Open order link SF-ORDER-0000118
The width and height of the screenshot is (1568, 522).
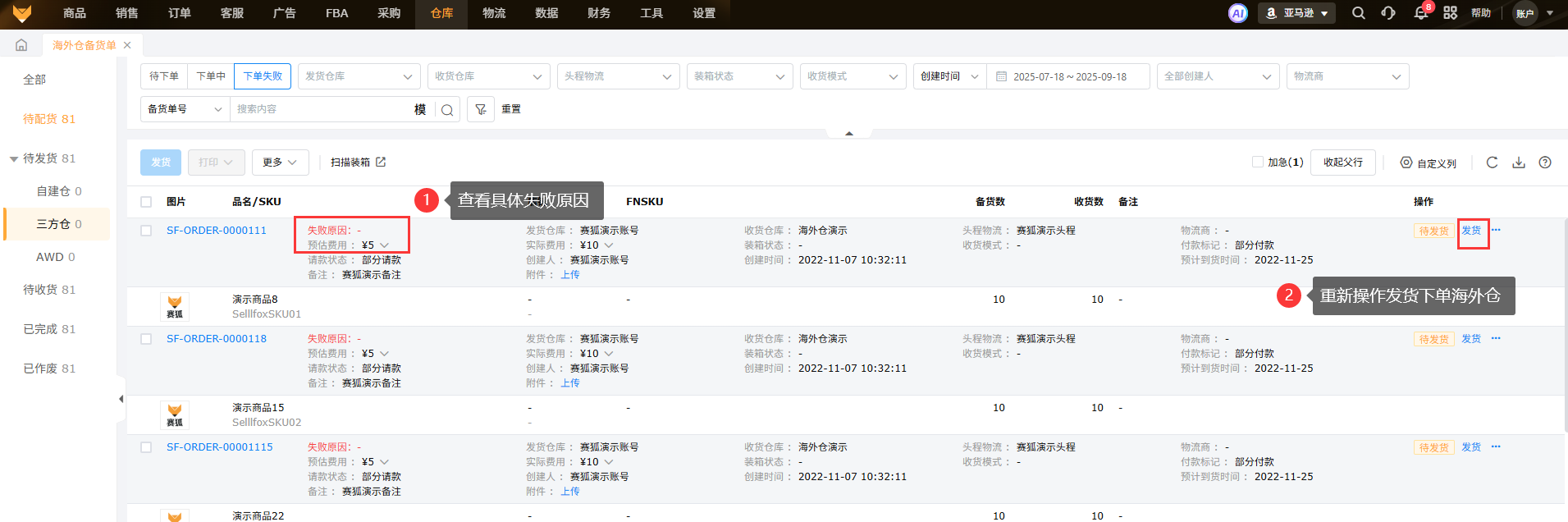pyautogui.click(x=217, y=339)
